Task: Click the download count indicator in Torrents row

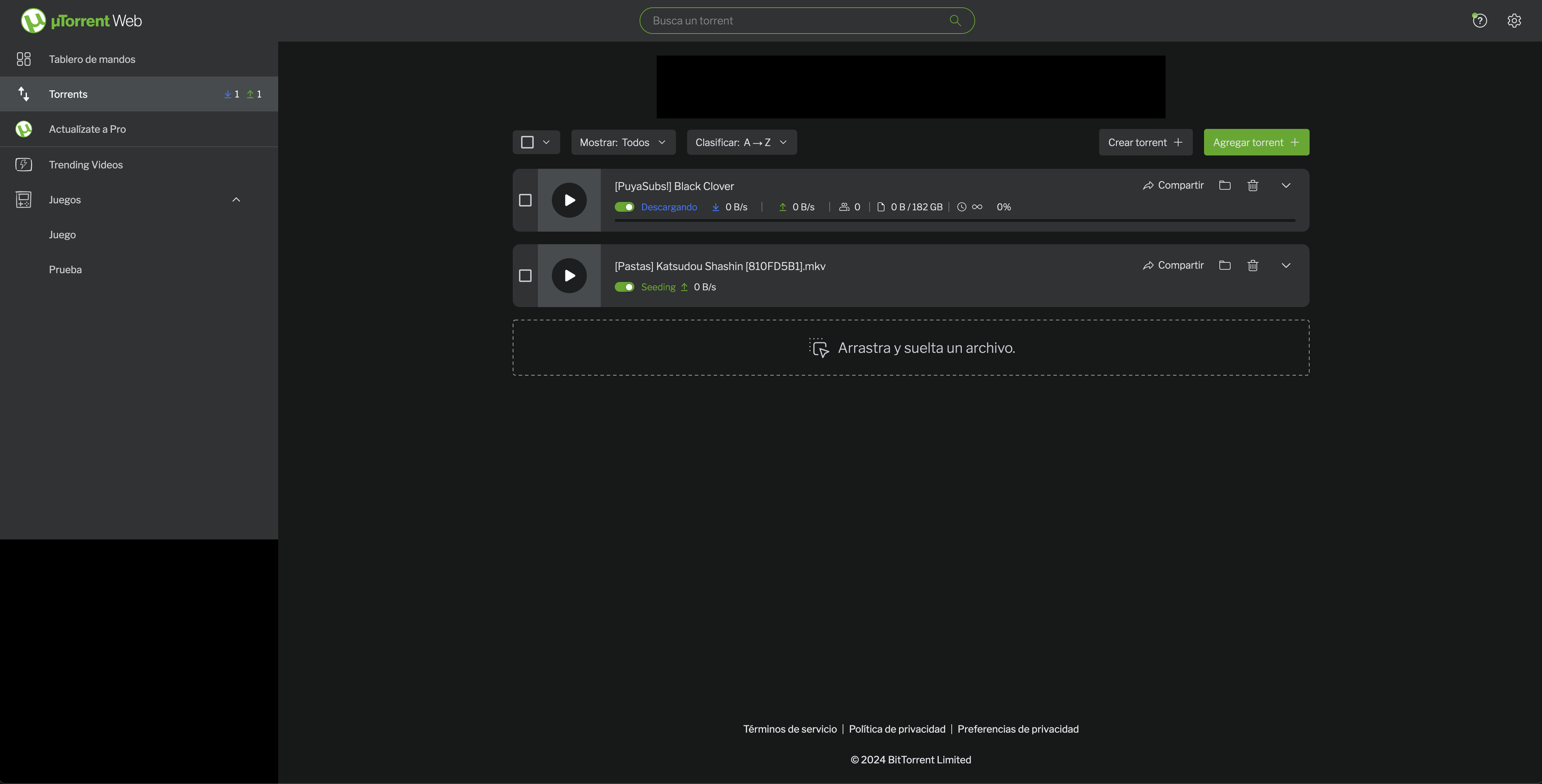Action: [x=232, y=94]
